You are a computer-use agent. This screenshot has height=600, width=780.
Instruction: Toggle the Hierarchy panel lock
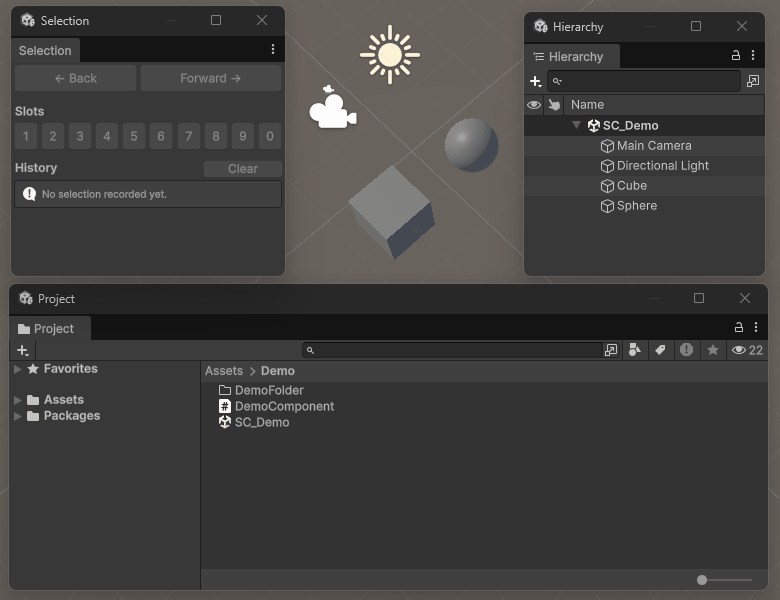736,55
